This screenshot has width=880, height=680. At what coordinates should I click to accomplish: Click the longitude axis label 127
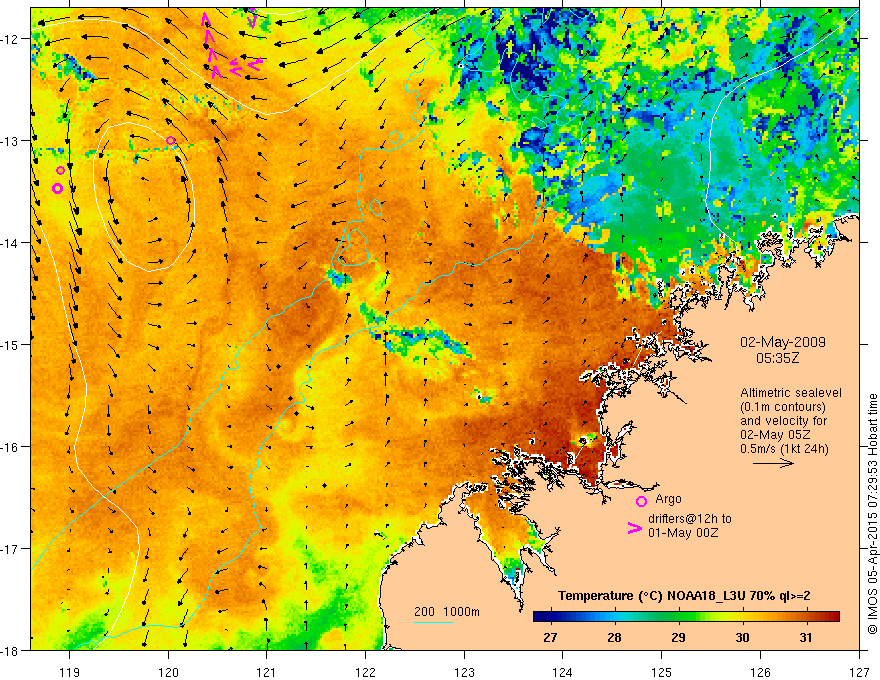pos(859,672)
